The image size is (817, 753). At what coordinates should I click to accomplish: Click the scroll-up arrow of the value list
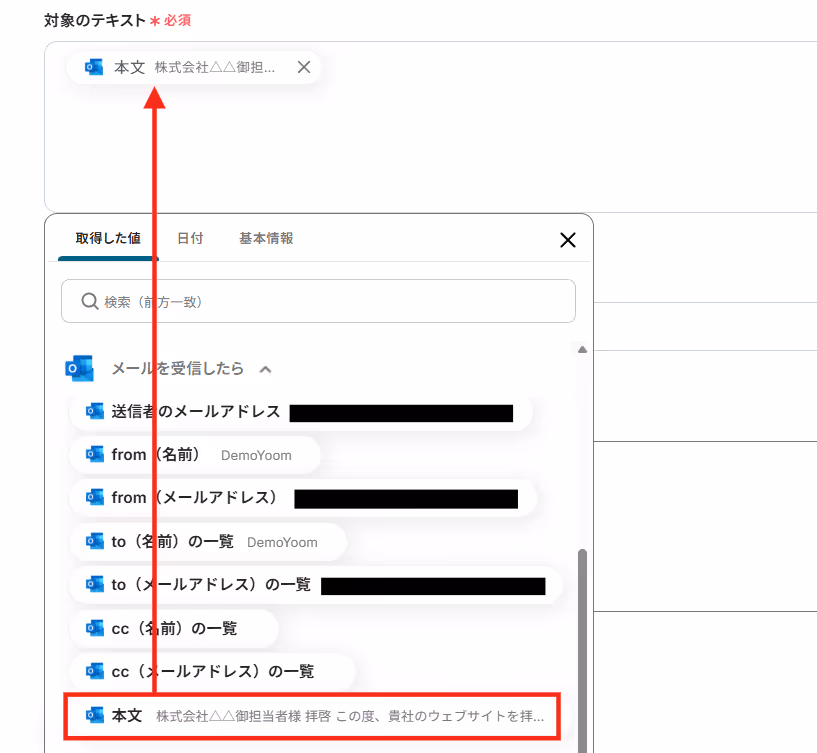pyautogui.click(x=582, y=349)
